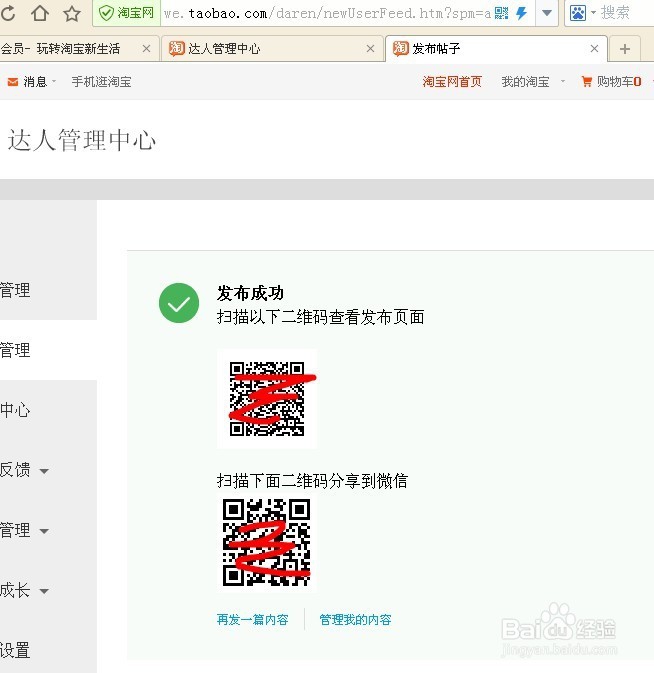The image size is (654, 673).
Task: Click the lightning speed mode icon
Action: pyautogui.click(x=521, y=13)
